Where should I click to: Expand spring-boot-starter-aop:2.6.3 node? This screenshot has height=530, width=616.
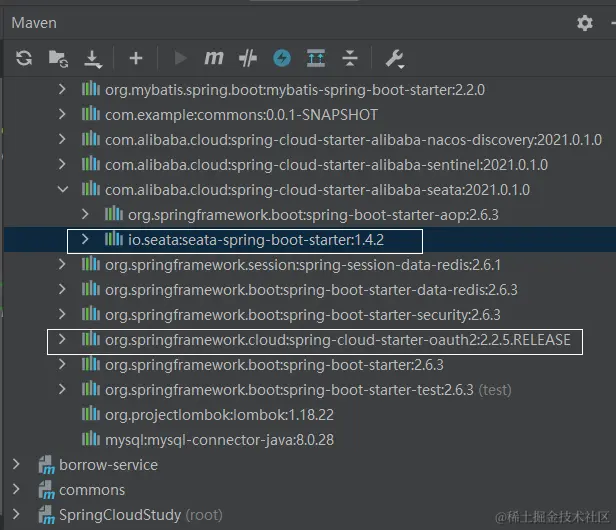85,214
